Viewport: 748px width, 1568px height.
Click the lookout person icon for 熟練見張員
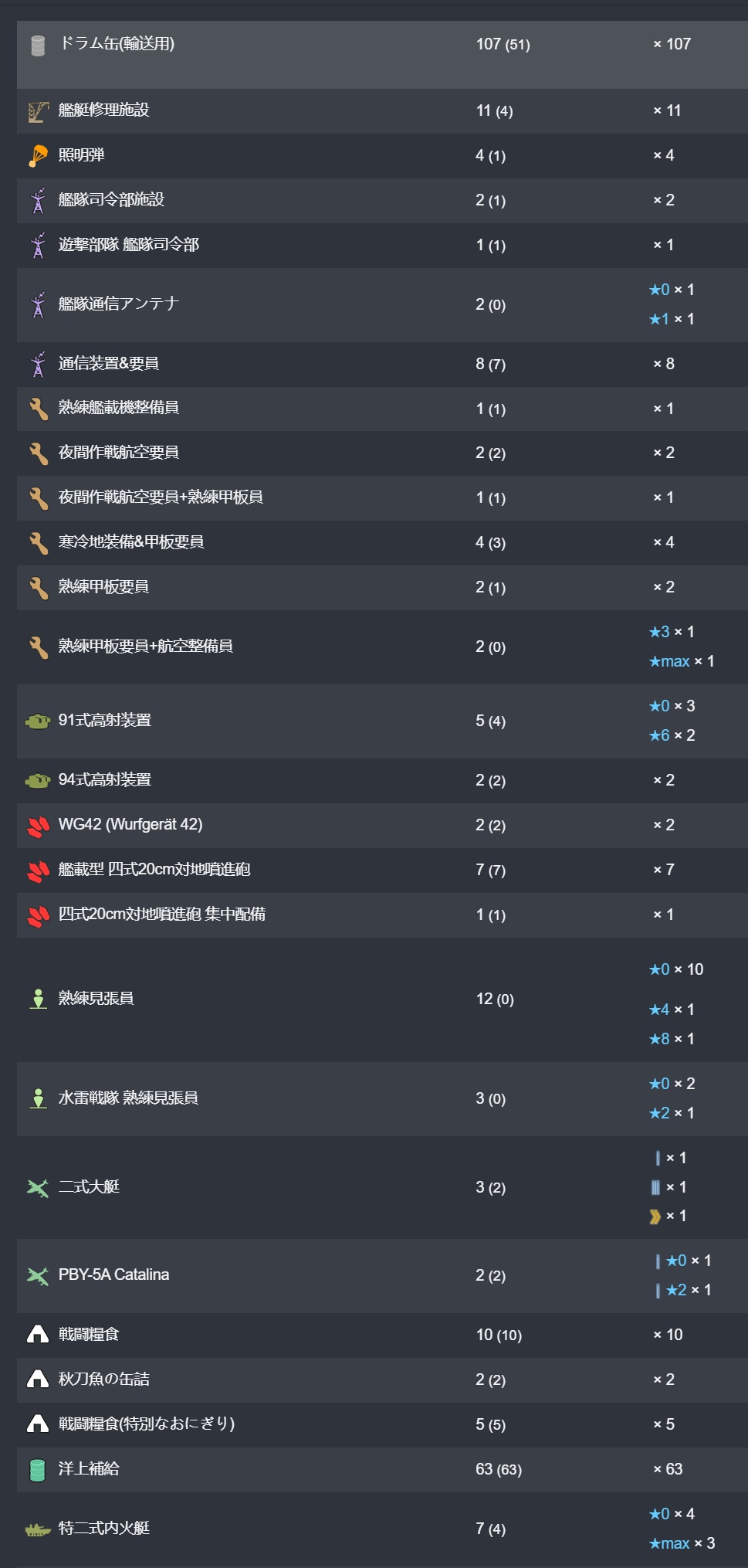coord(38,999)
